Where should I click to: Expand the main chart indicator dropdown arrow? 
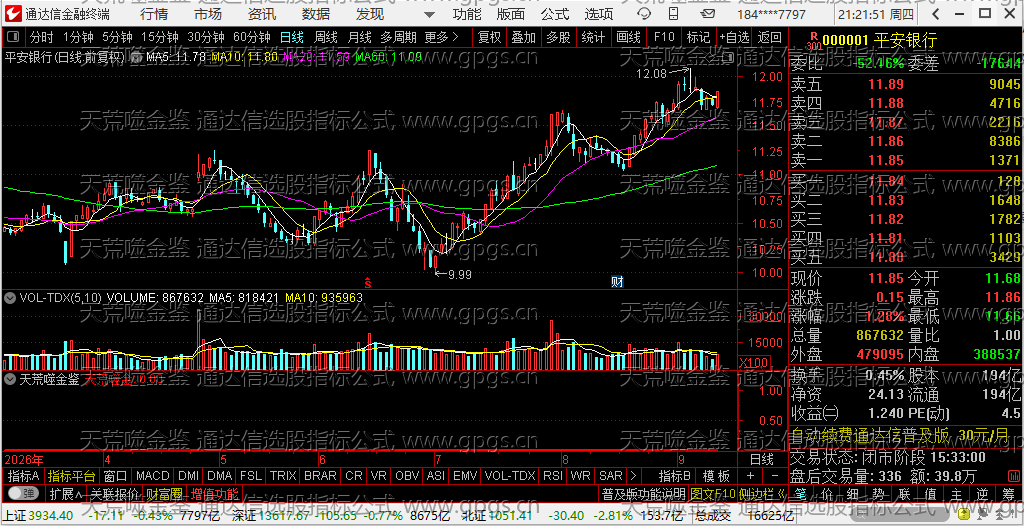pos(135,58)
